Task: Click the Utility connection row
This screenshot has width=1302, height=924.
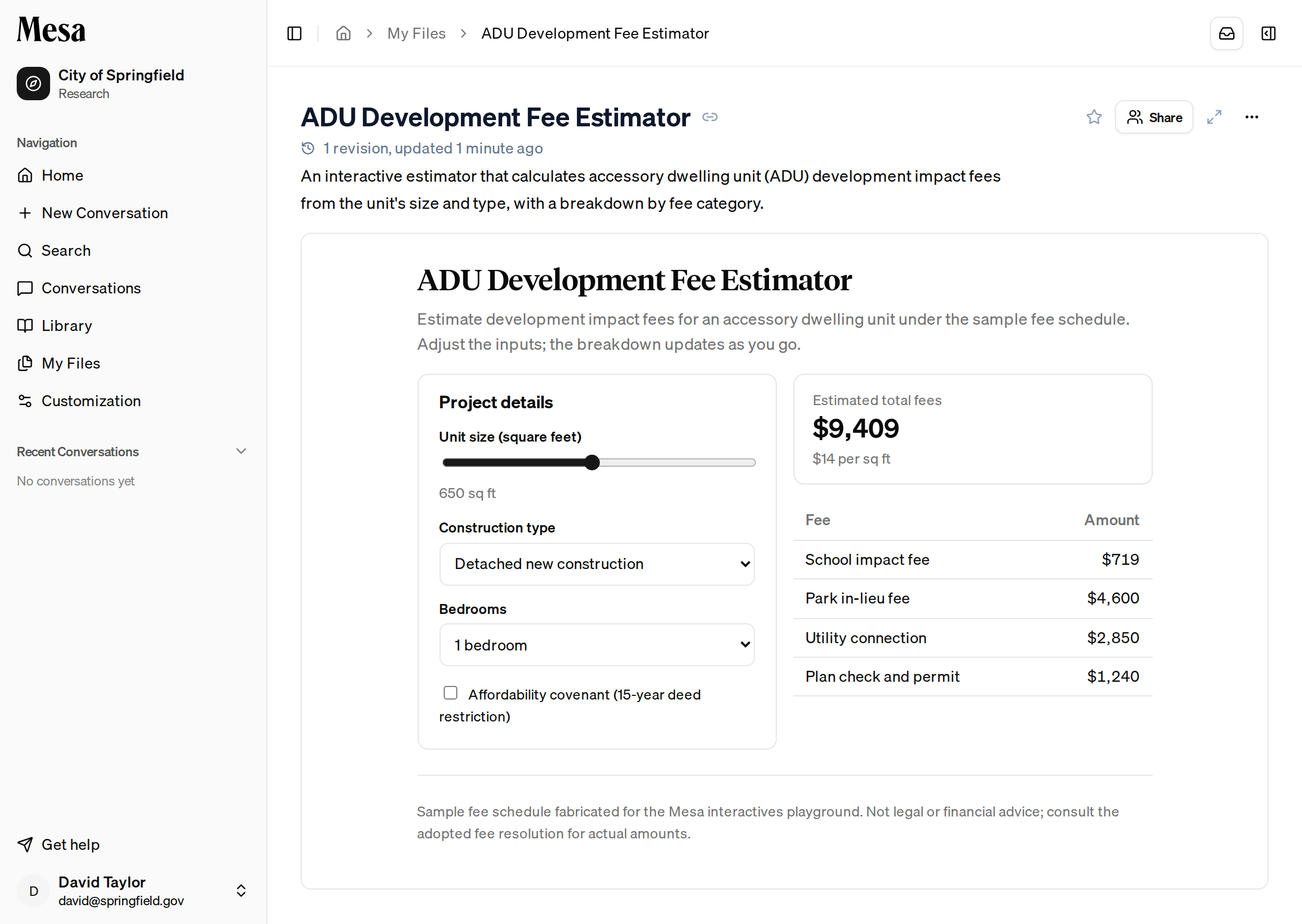Action: pos(973,638)
